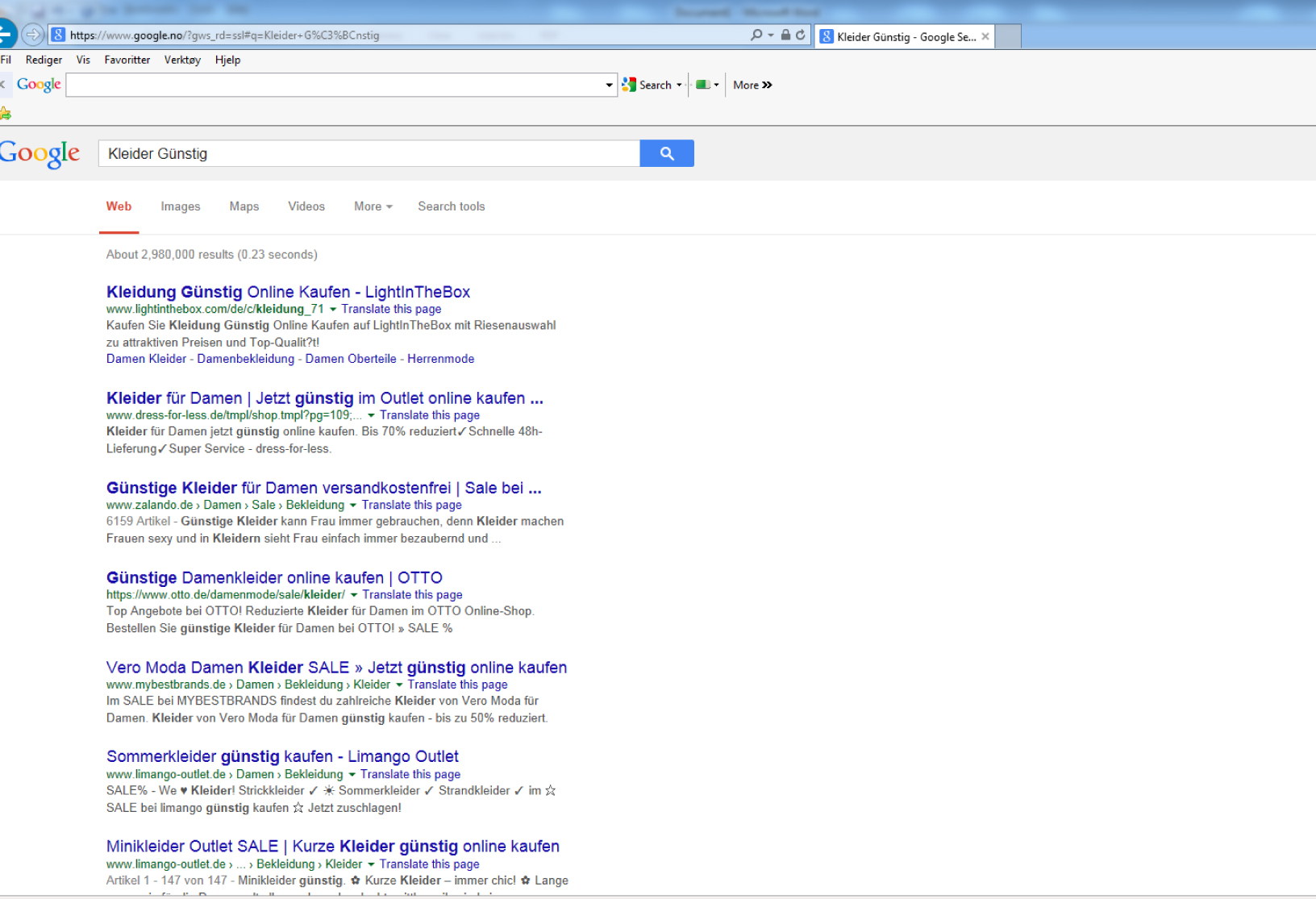Click the Herrenmode sitelink
The height and width of the screenshot is (899, 1316).
click(x=441, y=359)
